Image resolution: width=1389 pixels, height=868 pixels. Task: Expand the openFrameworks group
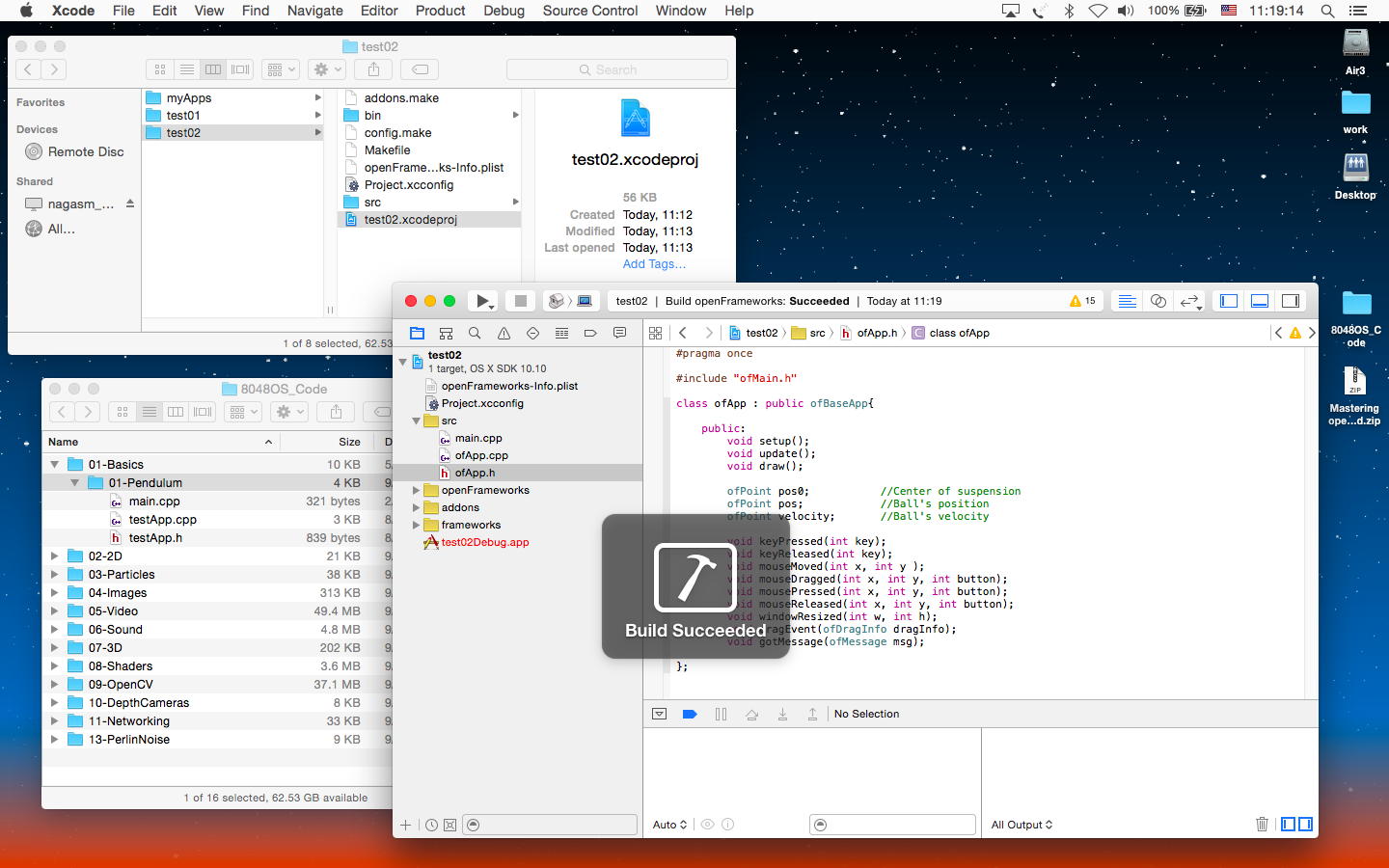pos(417,491)
